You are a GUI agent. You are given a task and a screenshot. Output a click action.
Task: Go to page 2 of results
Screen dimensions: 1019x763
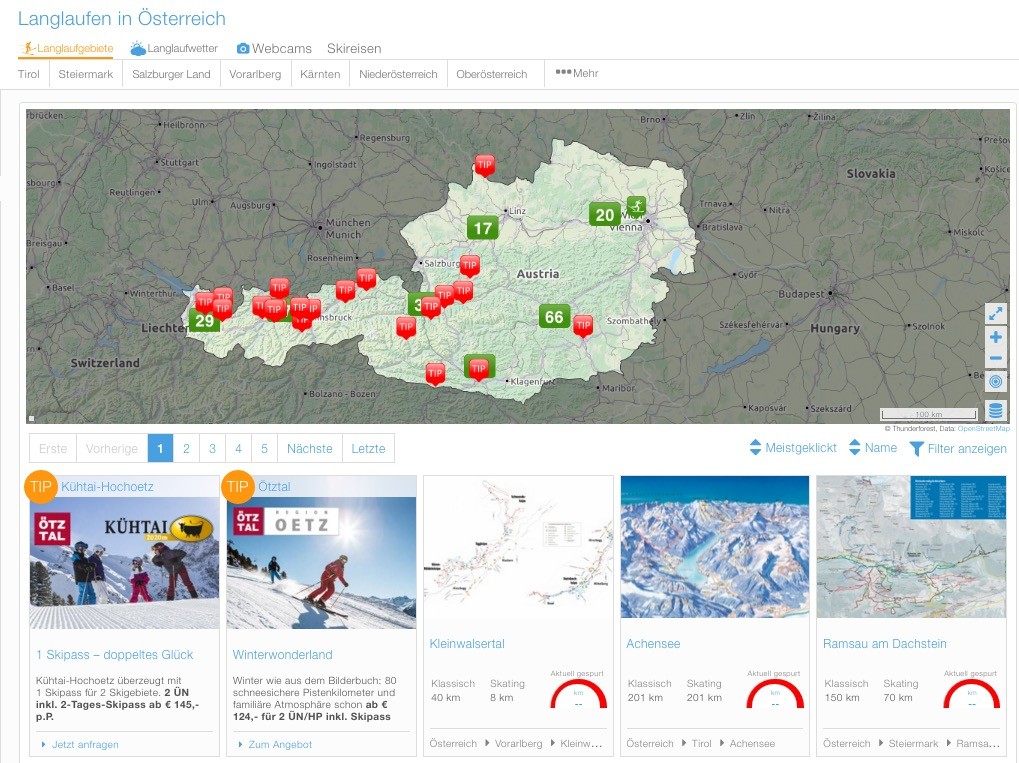(186, 449)
